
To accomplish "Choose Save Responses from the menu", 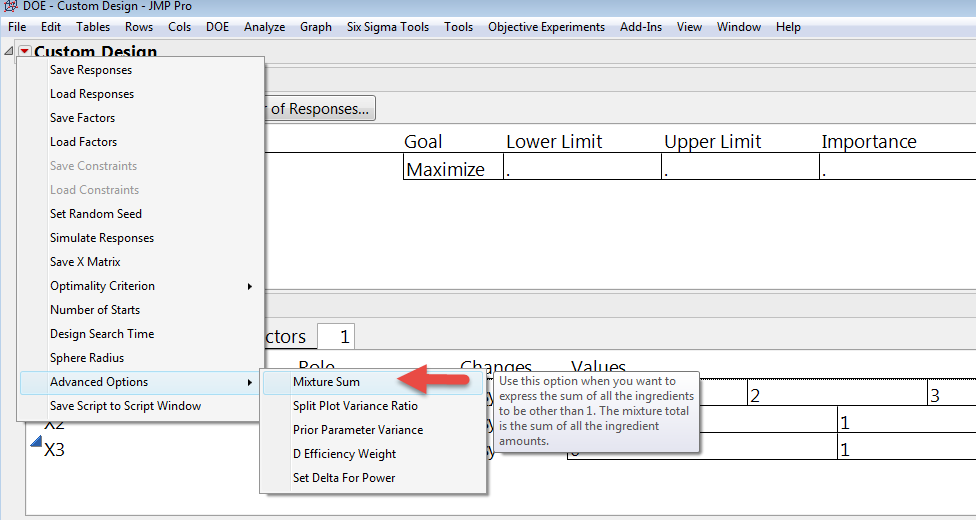I will (x=142, y=70).
